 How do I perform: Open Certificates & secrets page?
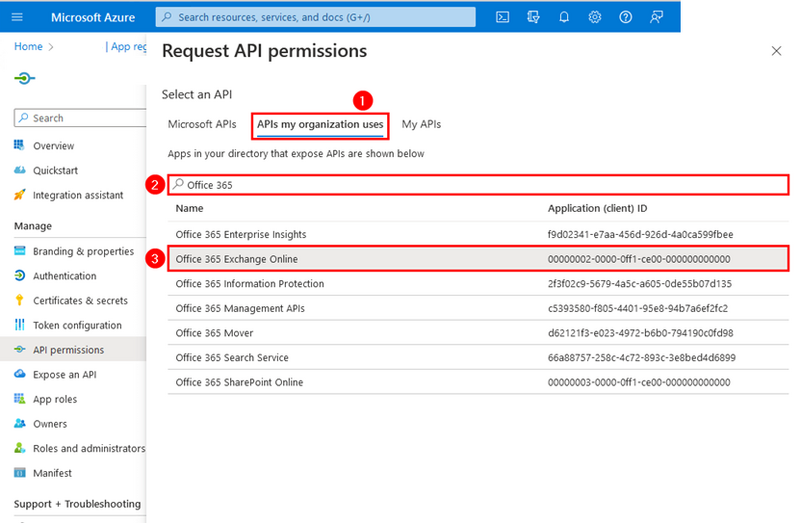pos(80,301)
